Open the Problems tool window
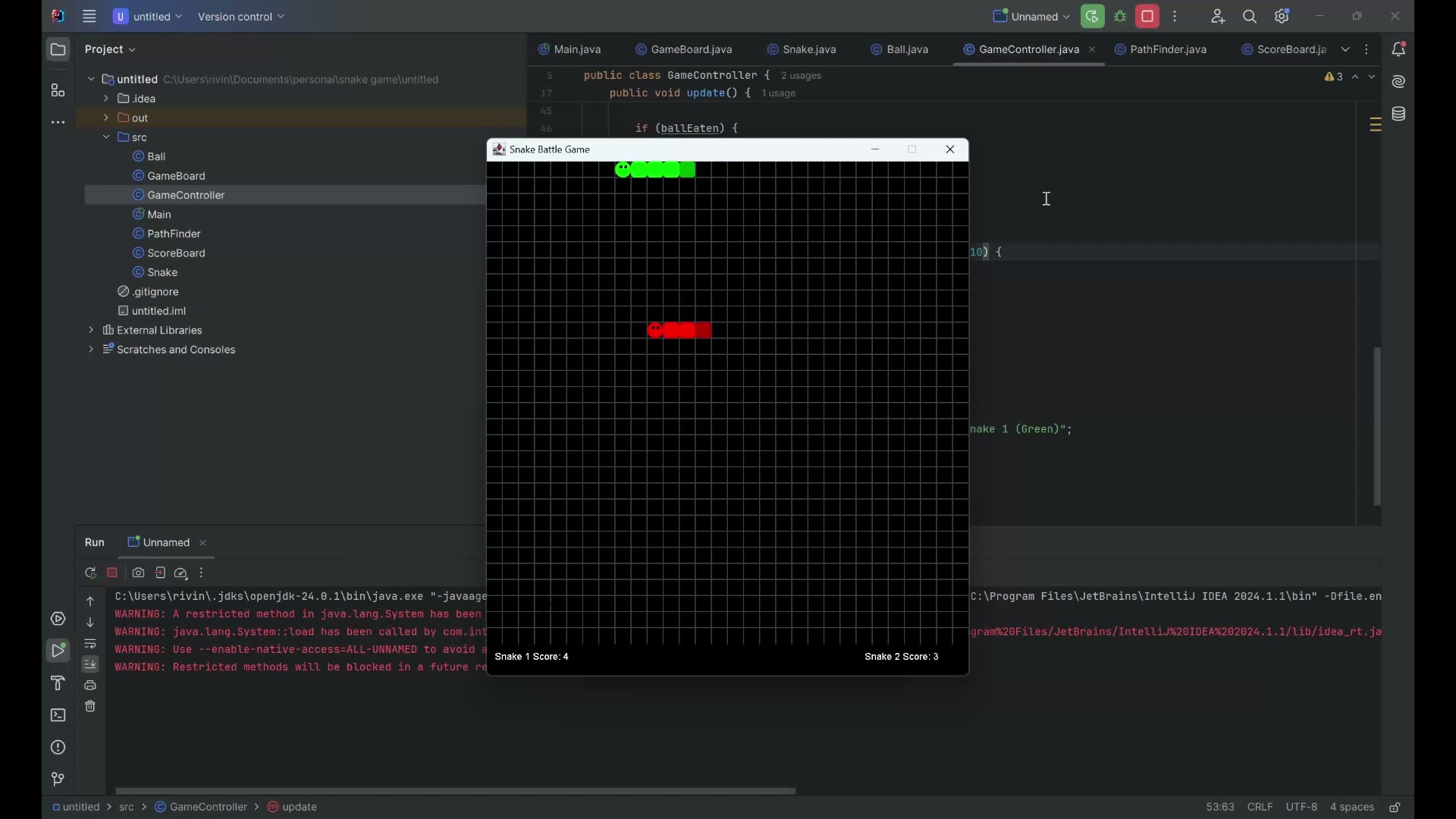Screen dimensions: 1456x819 point(58,748)
